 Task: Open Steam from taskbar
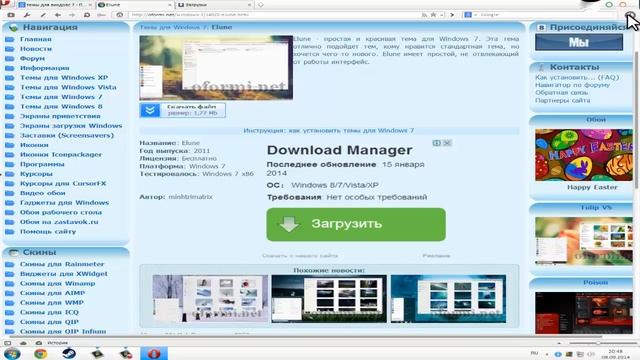pyautogui.click(x=69, y=353)
